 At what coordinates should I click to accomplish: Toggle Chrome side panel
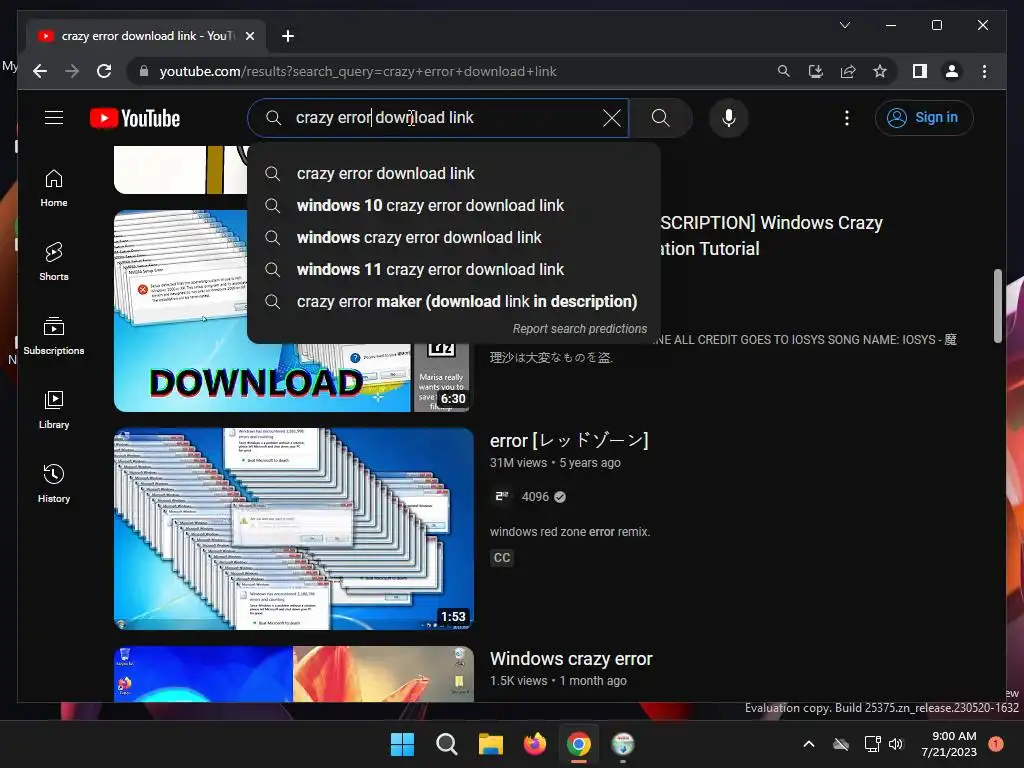click(x=920, y=71)
